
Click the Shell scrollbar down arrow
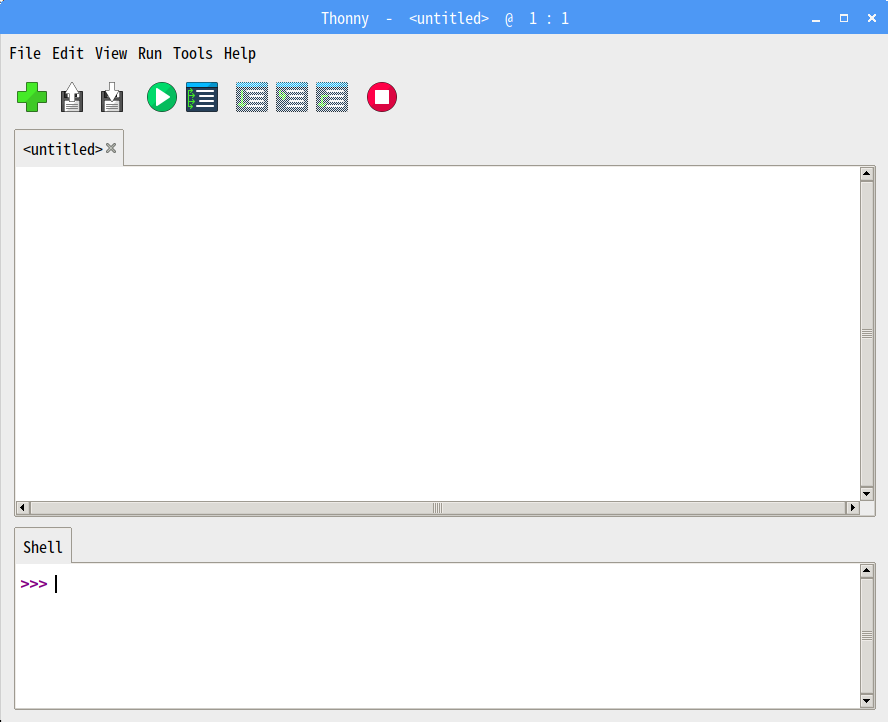[866, 701]
